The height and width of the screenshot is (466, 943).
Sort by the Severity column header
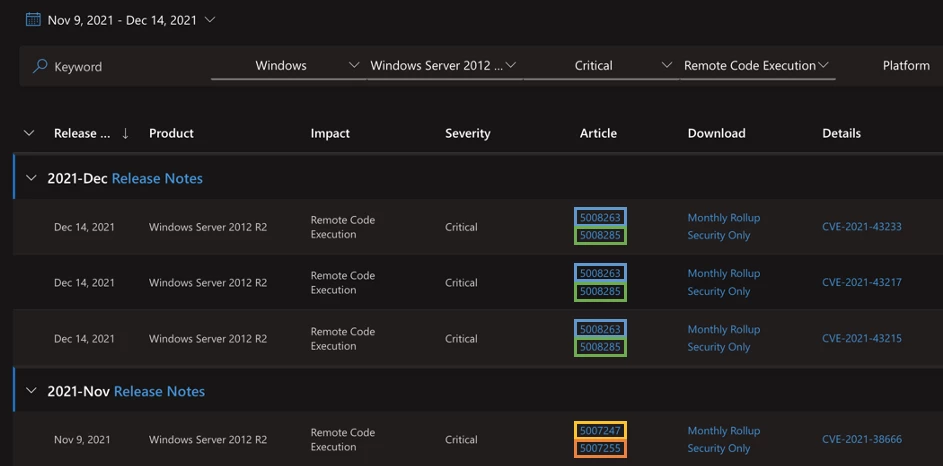pos(467,133)
